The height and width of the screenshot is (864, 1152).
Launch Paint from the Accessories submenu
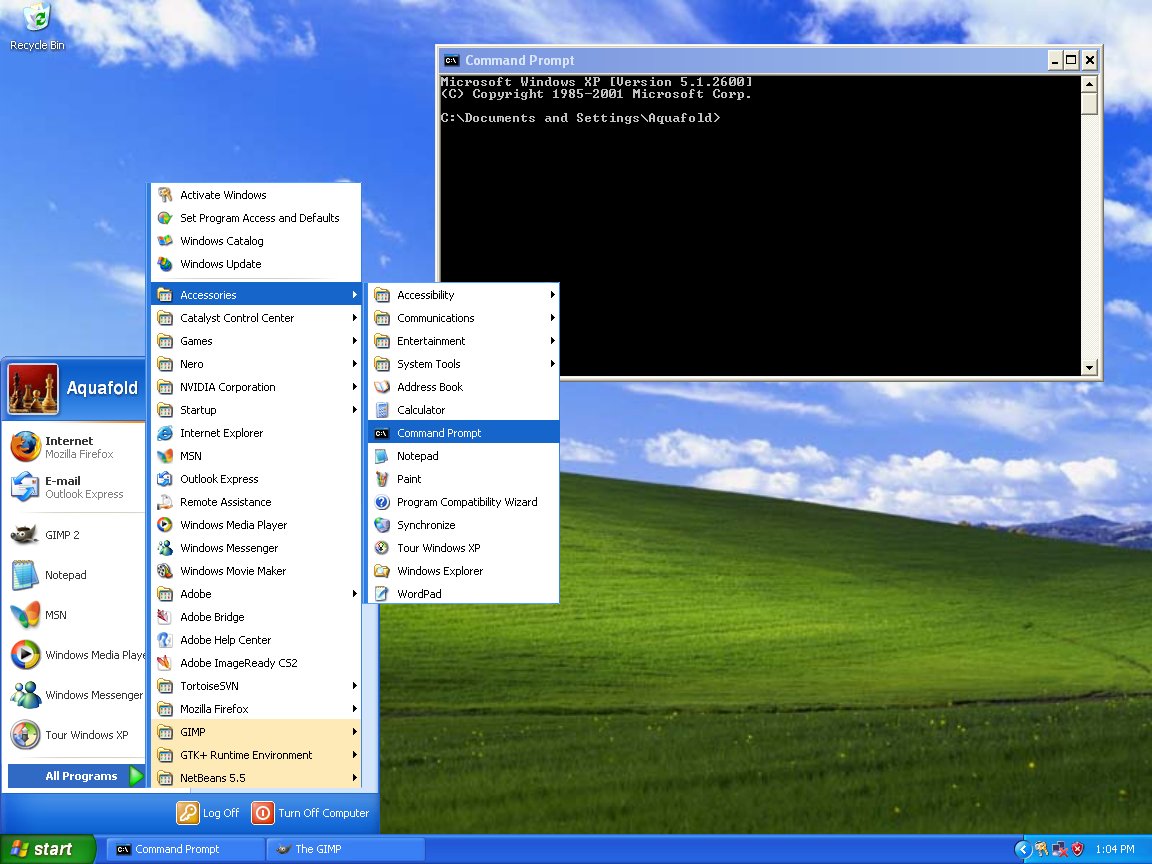409,479
